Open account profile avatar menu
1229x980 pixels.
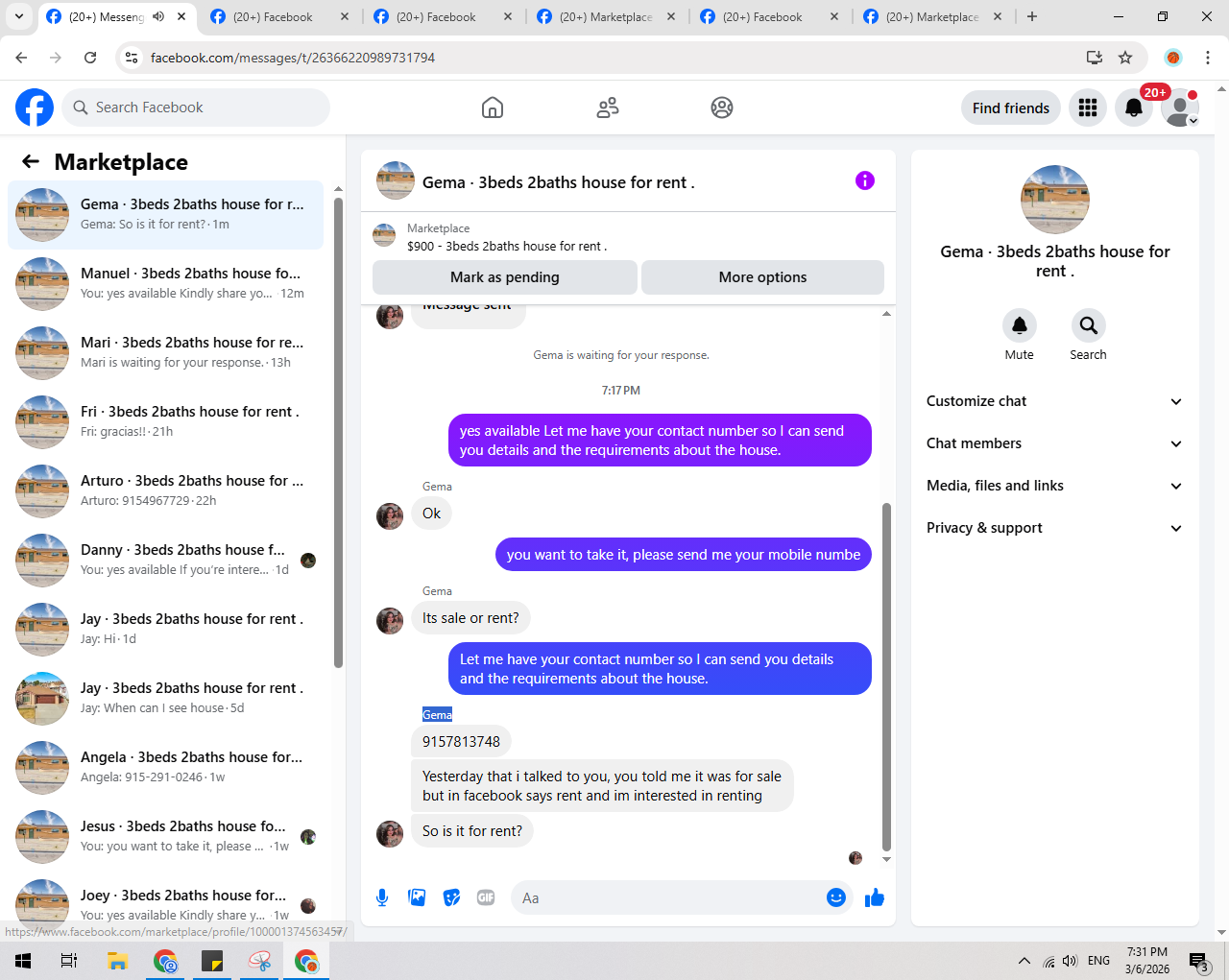pos(1180,108)
